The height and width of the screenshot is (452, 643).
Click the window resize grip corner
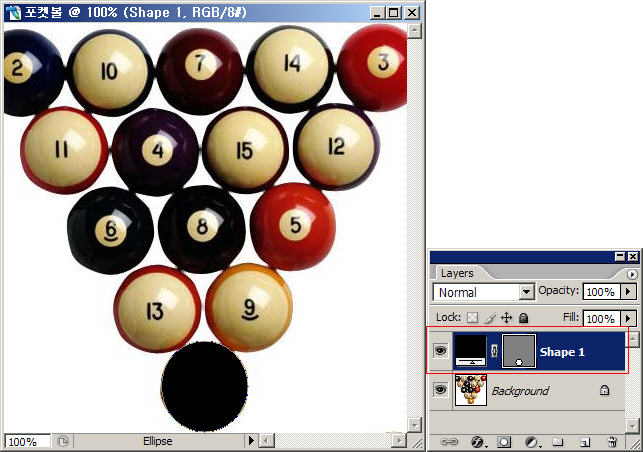coord(415,442)
